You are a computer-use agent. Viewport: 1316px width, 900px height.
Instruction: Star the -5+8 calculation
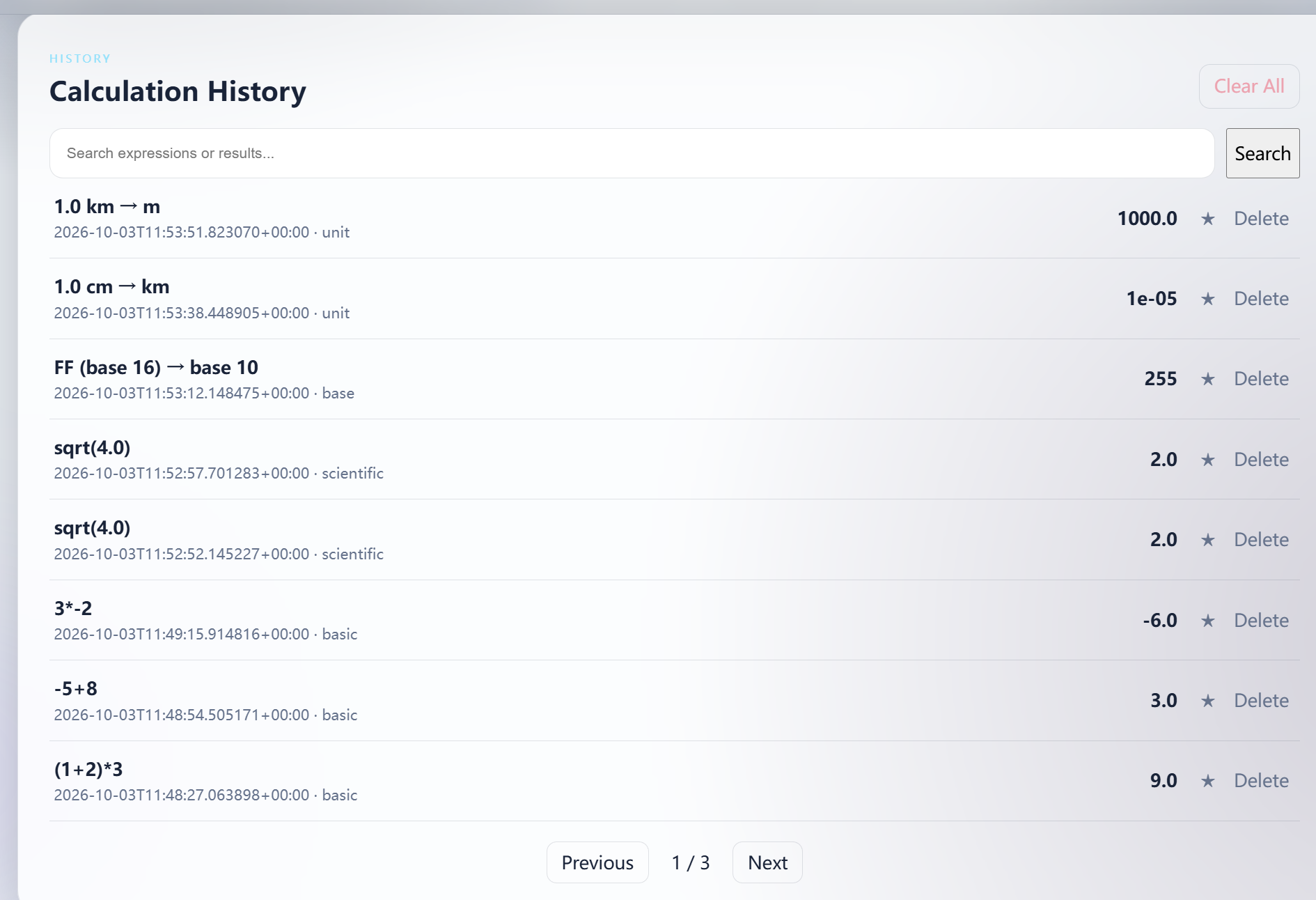1208,701
